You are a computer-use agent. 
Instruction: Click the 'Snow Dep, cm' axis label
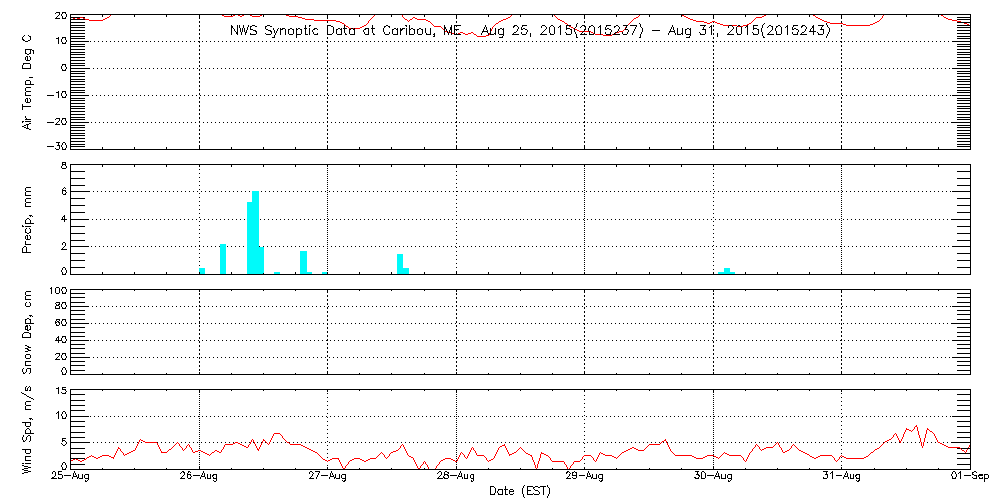28,332
